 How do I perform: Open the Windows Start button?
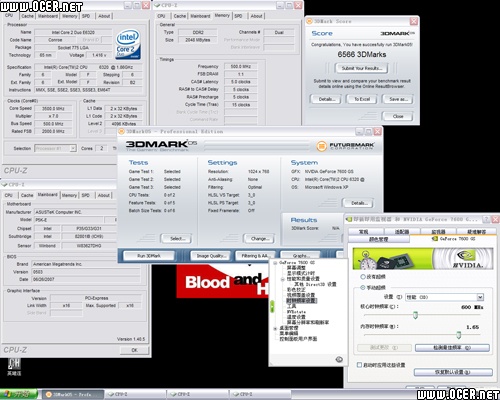point(18,394)
